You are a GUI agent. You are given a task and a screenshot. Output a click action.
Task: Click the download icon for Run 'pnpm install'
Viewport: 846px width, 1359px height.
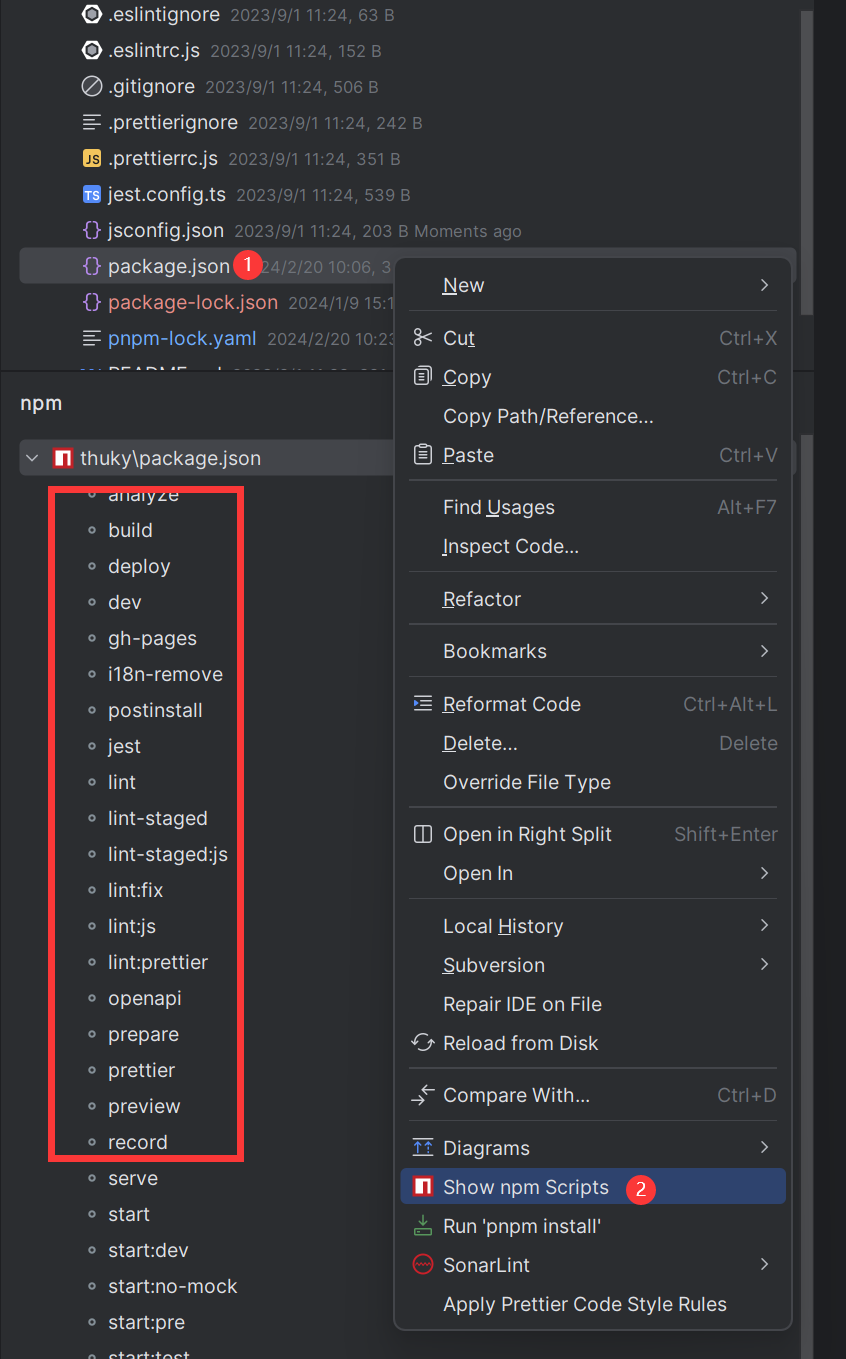tap(423, 1226)
